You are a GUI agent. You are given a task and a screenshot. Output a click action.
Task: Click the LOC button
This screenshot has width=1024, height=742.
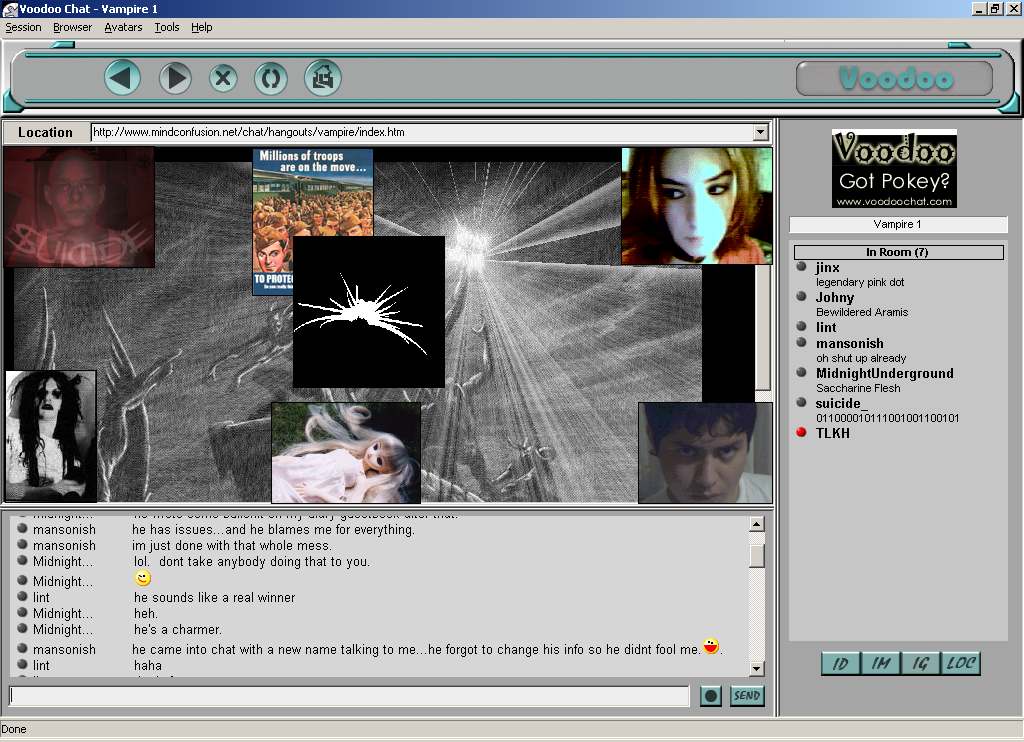coord(960,663)
